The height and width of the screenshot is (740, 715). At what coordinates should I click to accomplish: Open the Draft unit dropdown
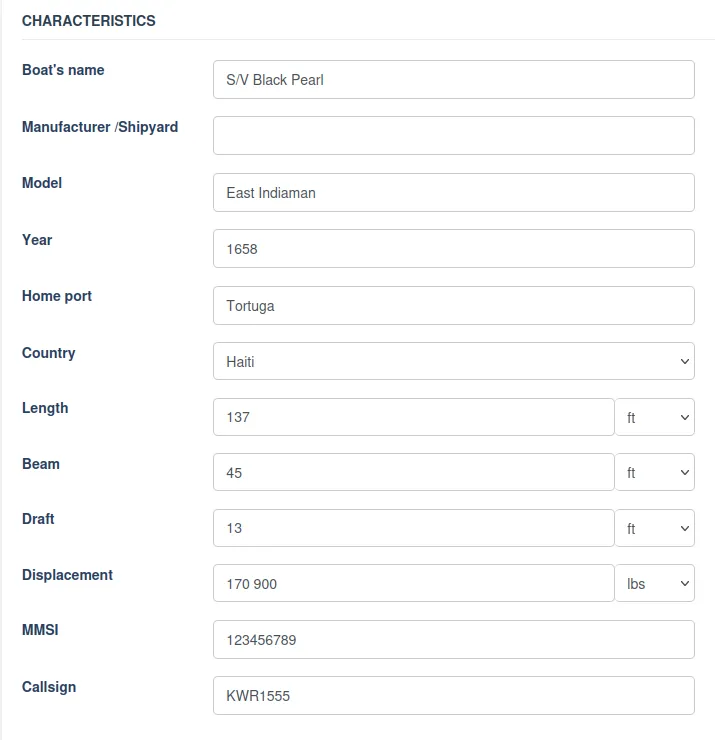655,528
